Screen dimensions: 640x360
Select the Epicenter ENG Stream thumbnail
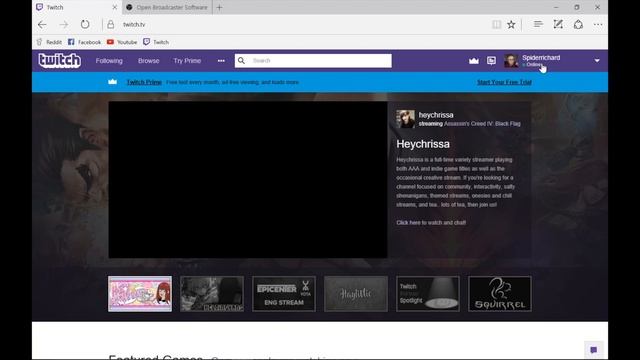tap(284, 294)
